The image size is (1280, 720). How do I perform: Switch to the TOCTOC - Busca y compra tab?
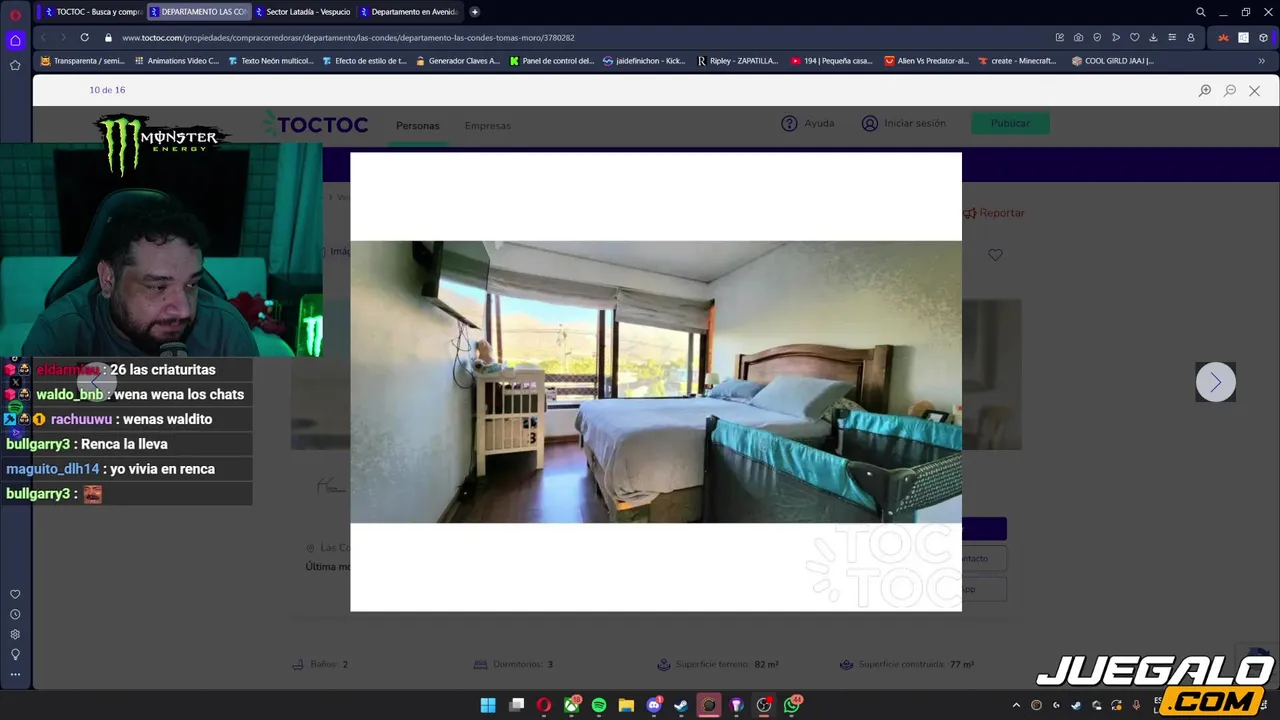coord(92,12)
